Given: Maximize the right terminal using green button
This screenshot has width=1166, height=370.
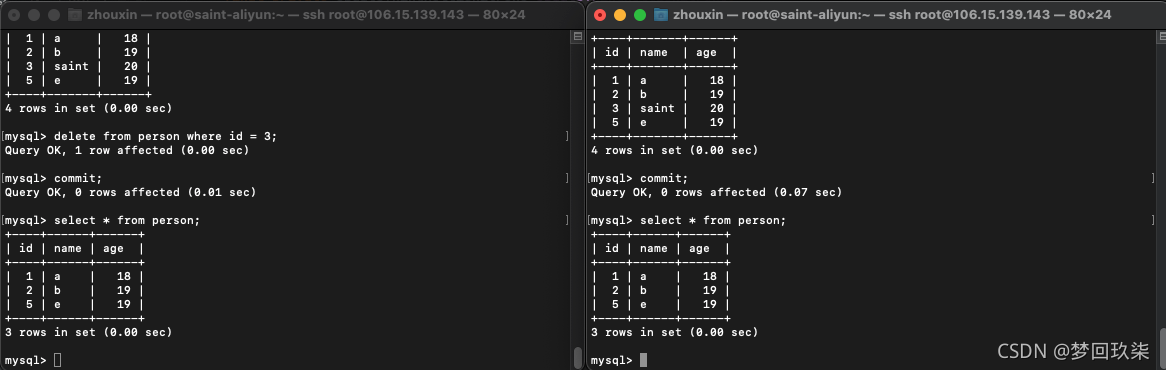Looking at the screenshot, I should click(640, 15).
